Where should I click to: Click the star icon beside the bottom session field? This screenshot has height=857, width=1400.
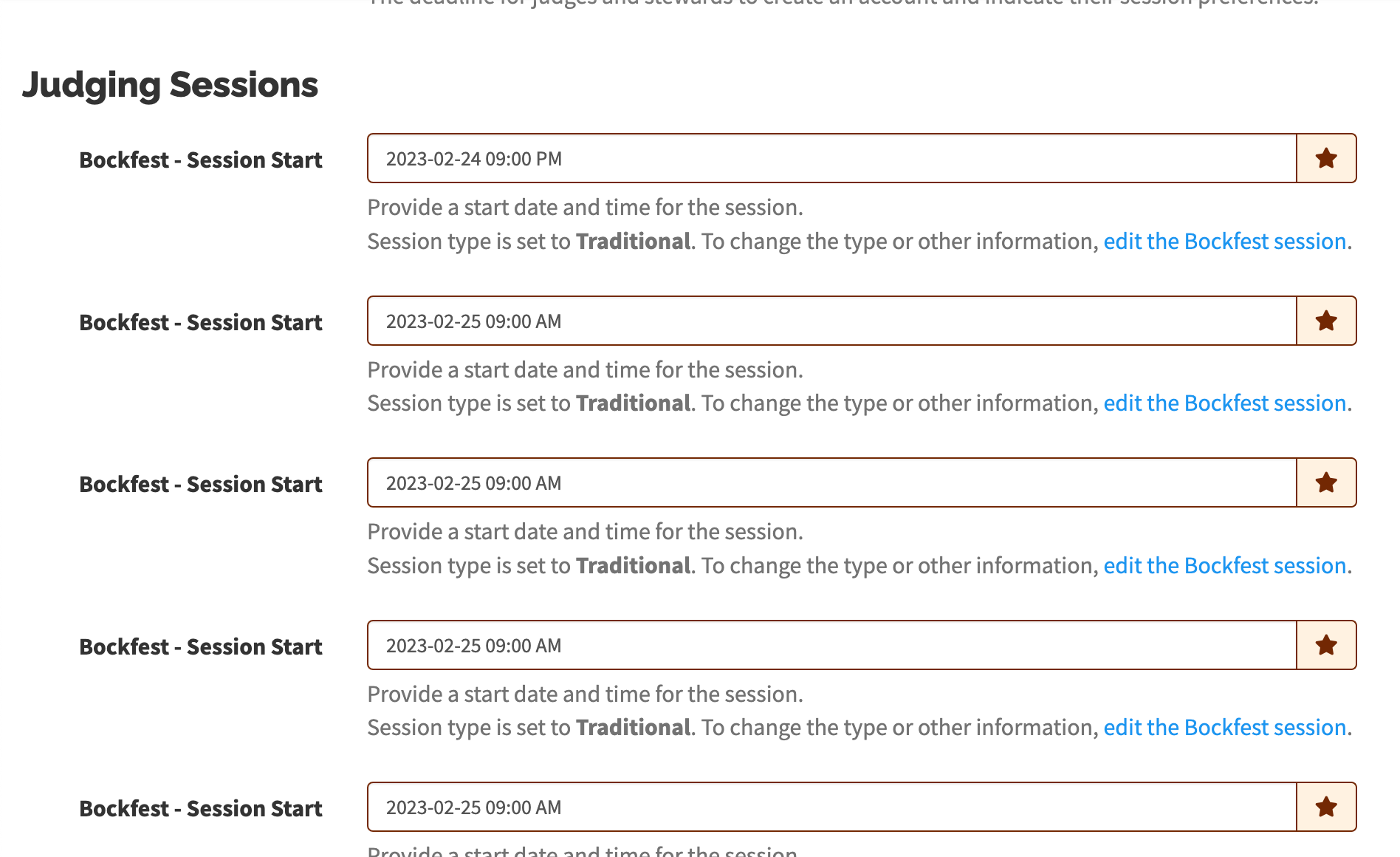(1326, 807)
